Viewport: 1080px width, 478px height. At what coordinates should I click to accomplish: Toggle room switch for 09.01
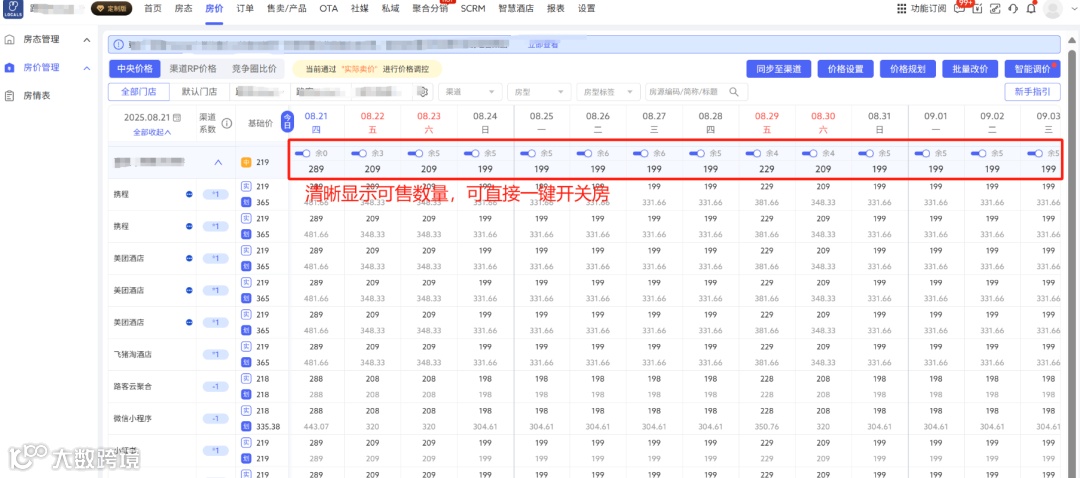pos(922,153)
